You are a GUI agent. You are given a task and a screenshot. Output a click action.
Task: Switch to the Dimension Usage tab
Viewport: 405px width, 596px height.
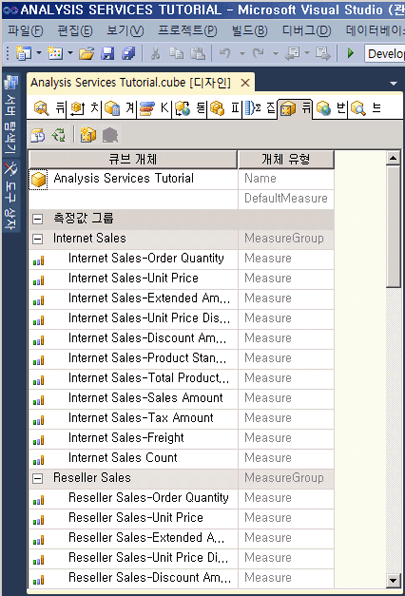click(85, 108)
